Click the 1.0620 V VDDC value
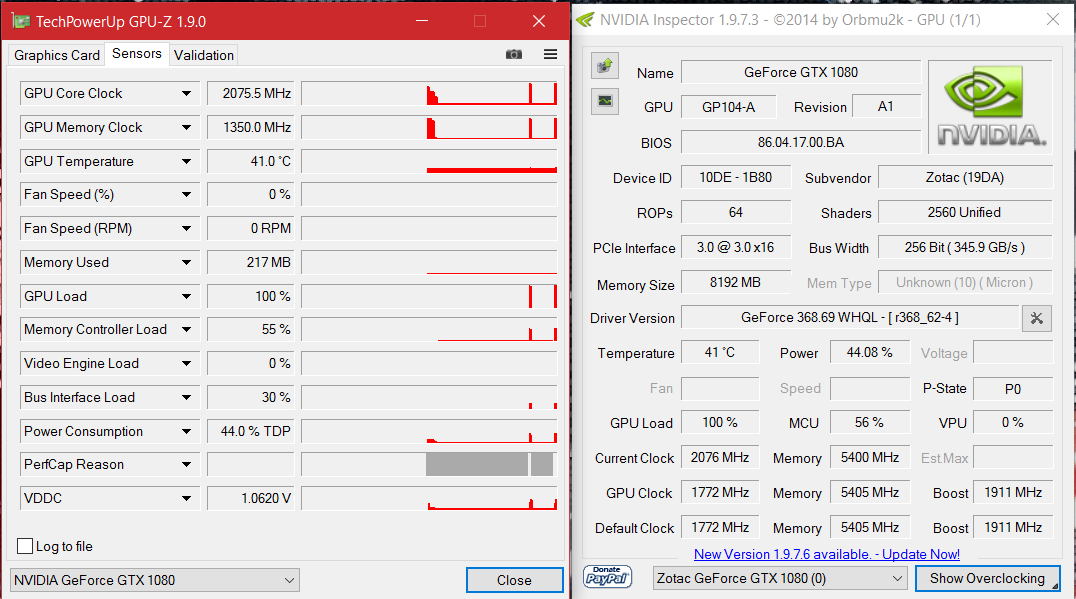The image size is (1076, 599). 250,498
